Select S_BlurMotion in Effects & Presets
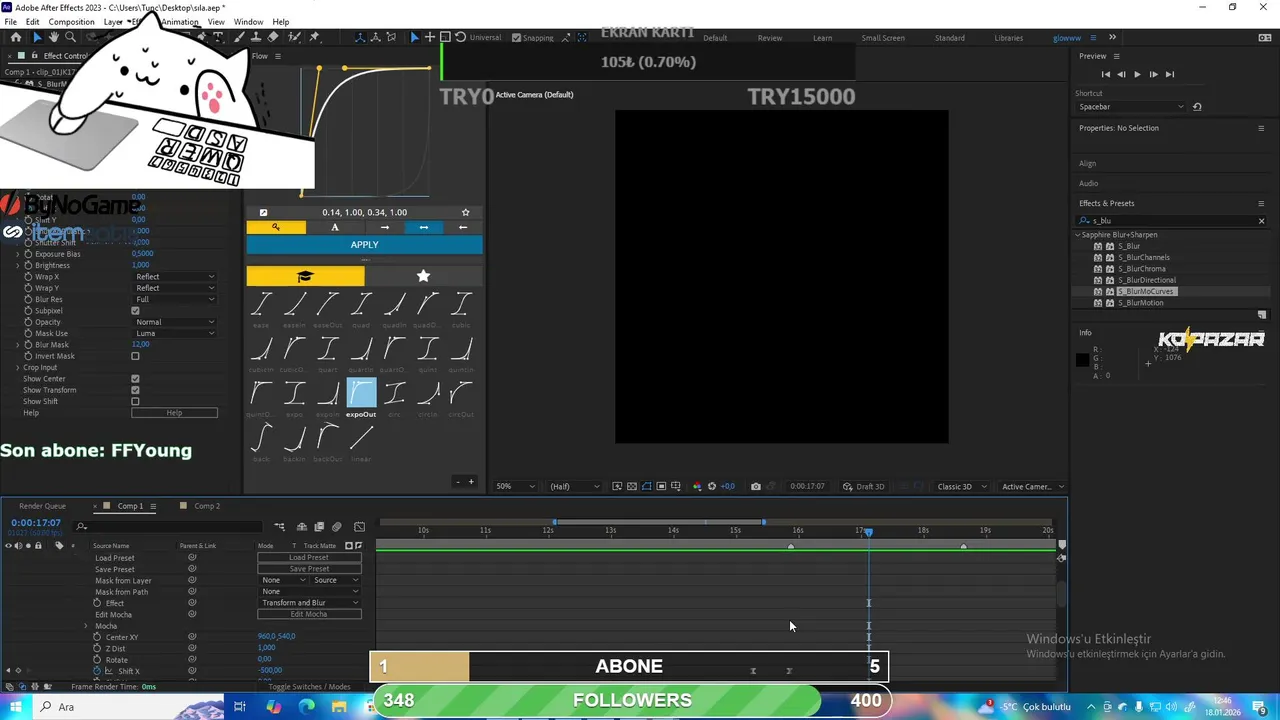Image resolution: width=1280 pixels, height=720 pixels. point(1140,303)
